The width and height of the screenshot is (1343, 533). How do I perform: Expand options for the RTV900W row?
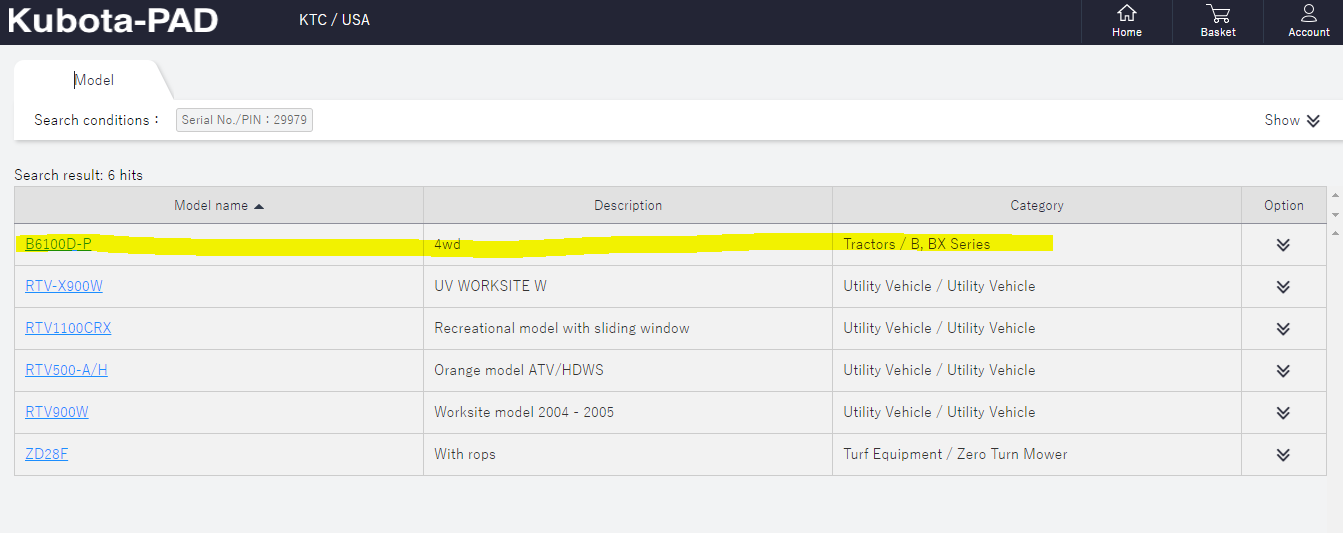(1284, 413)
